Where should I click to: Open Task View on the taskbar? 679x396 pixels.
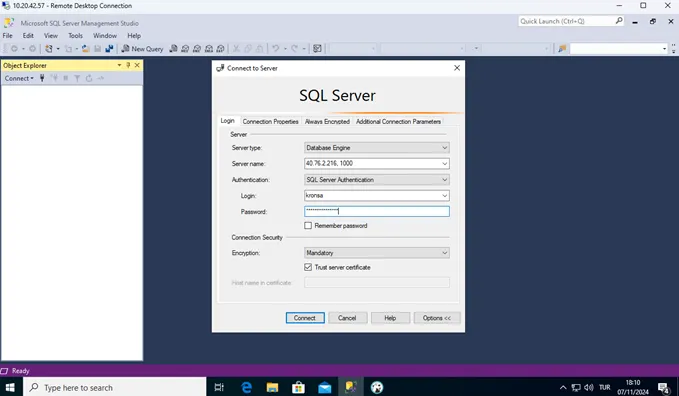[219, 387]
